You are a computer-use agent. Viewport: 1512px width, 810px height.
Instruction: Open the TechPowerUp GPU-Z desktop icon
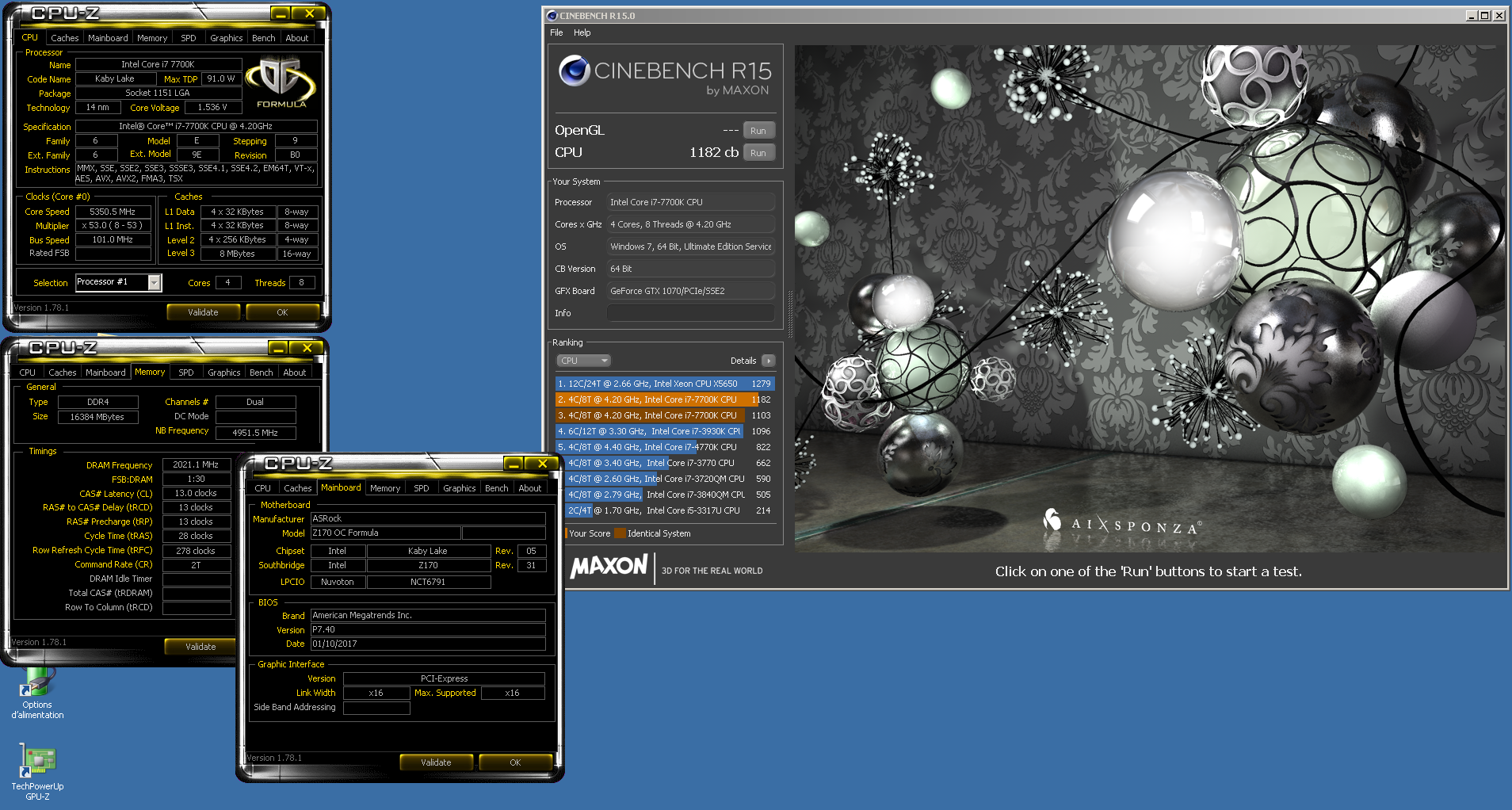pos(37,771)
